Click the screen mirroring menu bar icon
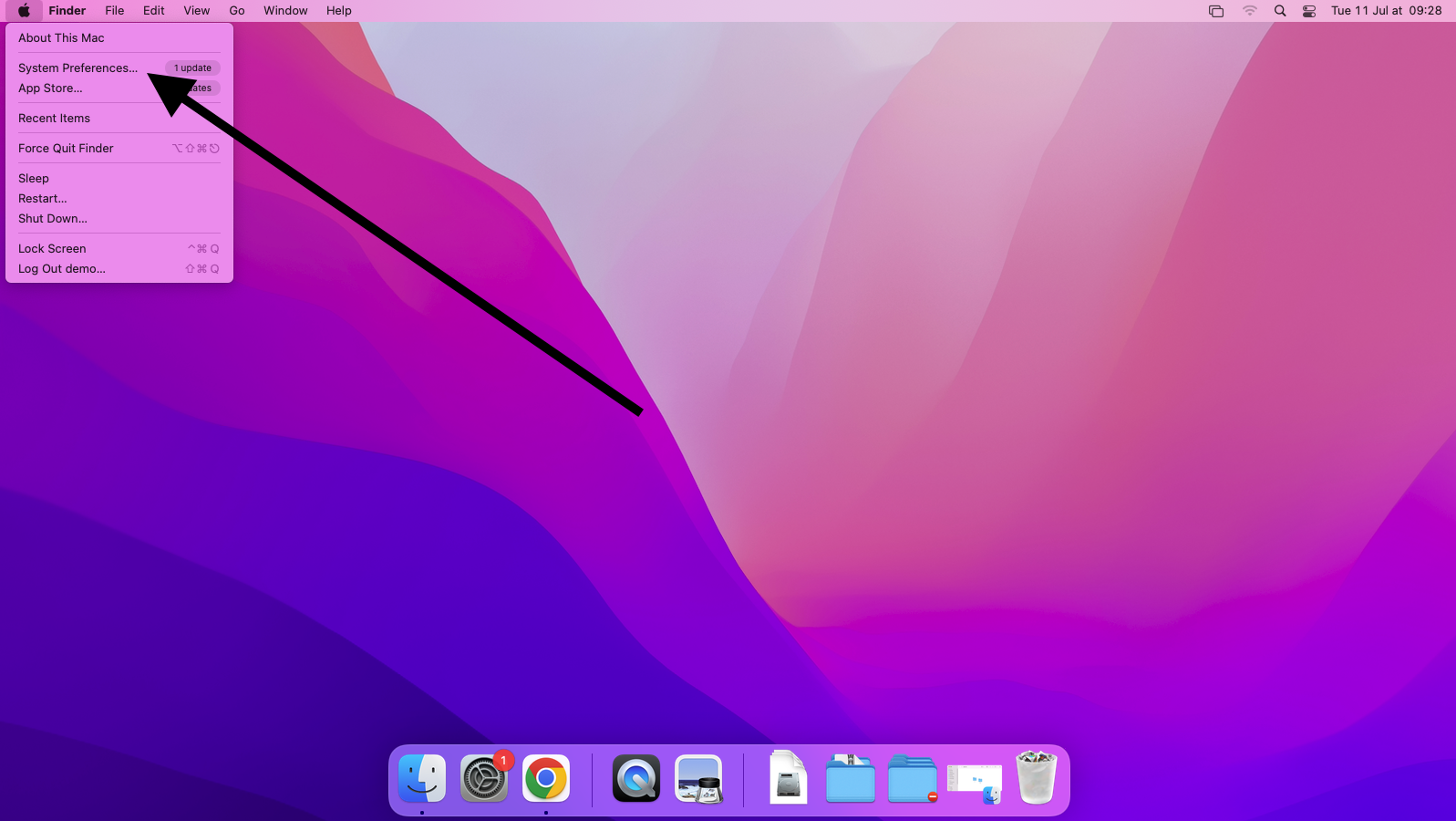The height and width of the screenshot is (821, 1456). pos(1216,11)
